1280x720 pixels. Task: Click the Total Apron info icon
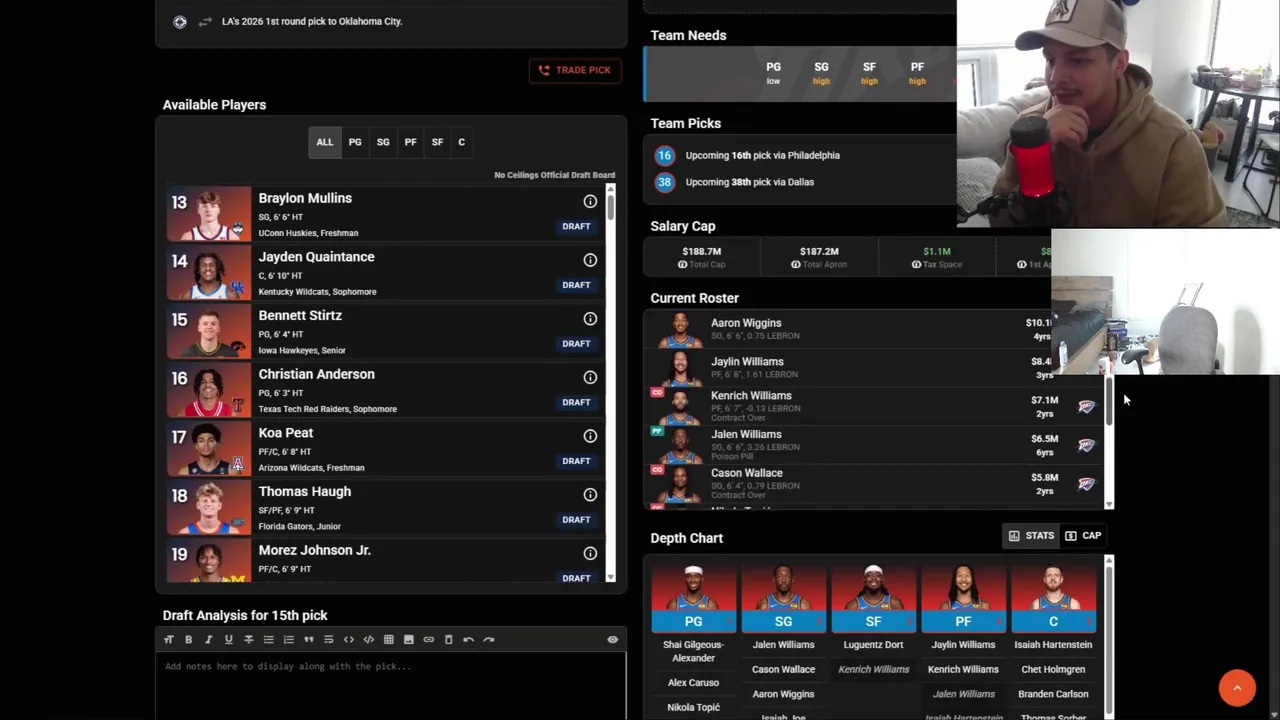[x=795, y=264]
